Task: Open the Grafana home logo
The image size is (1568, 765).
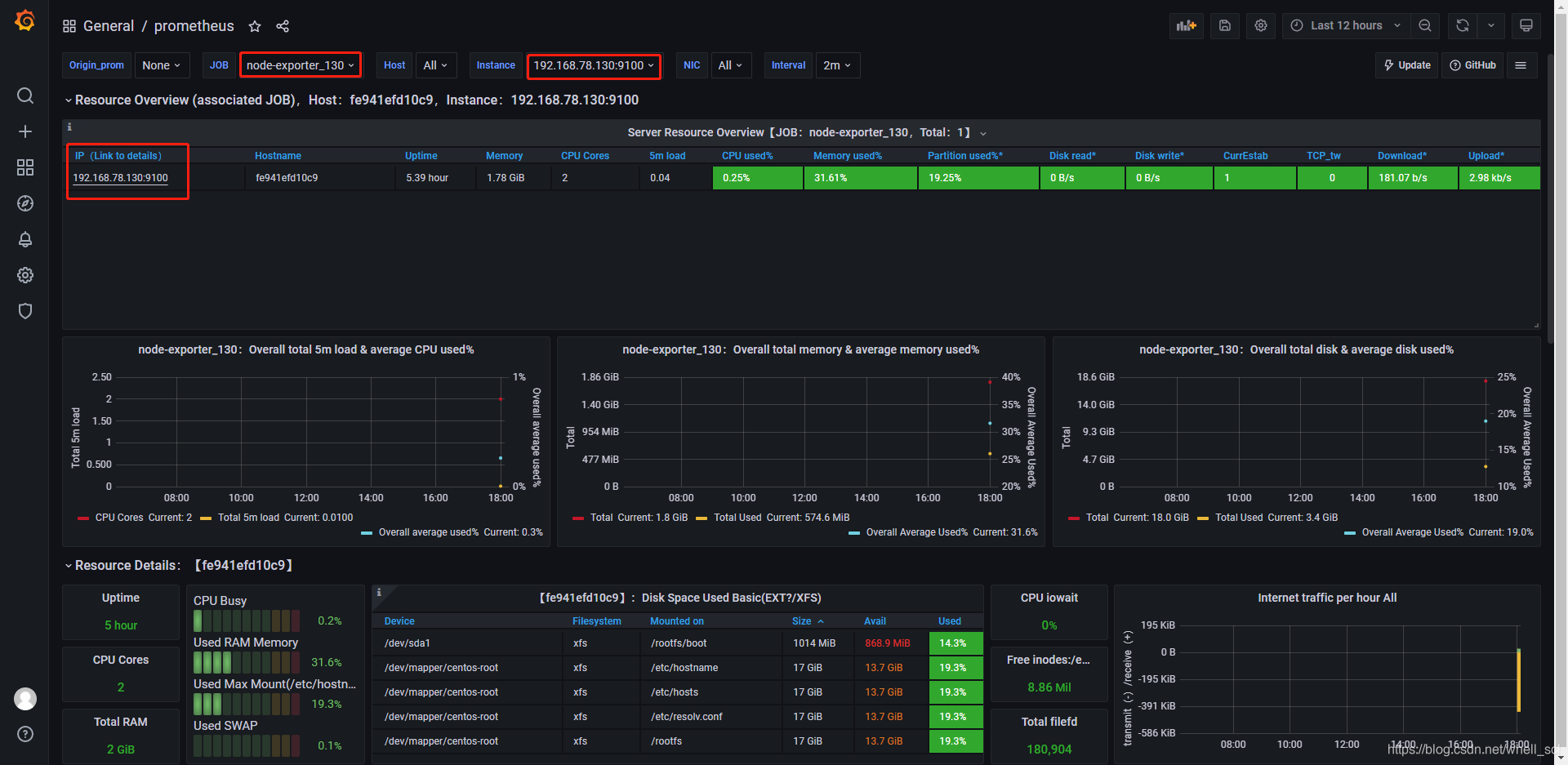Action: coord(25,20)
